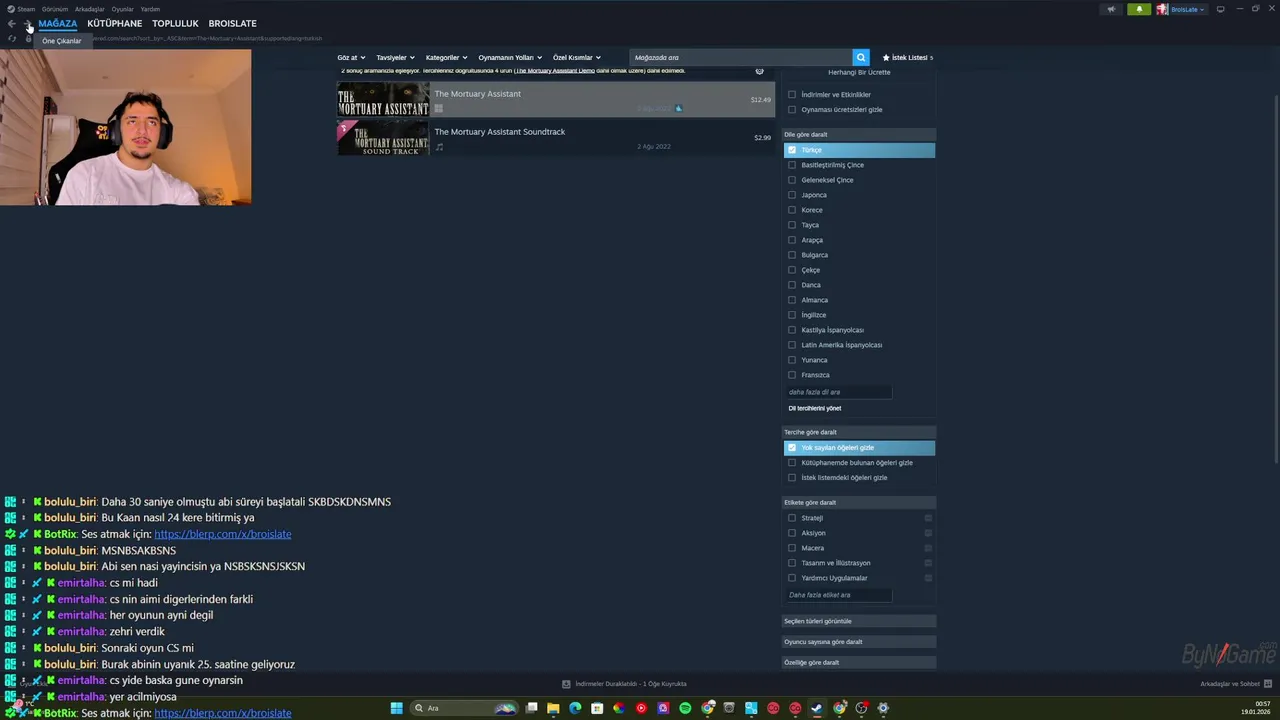The image size is (1280, 720).
Task: Open the Kategoriler dropdown
Action: pos(446,58)
